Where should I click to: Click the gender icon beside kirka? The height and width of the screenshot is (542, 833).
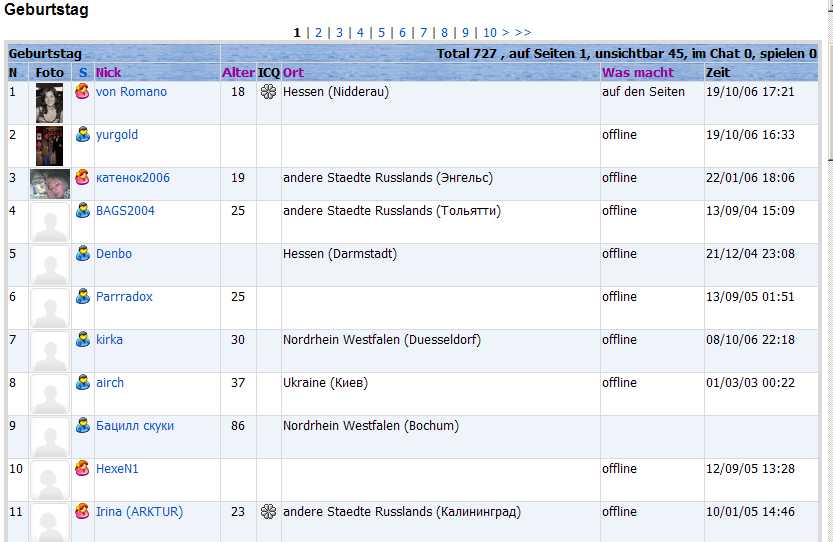point(83,340)
